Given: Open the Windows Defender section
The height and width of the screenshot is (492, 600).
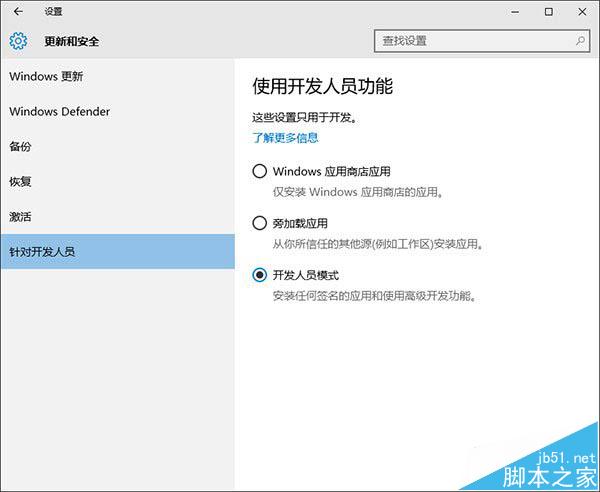Looking at the screenshot, I should (x=117, y=111).
